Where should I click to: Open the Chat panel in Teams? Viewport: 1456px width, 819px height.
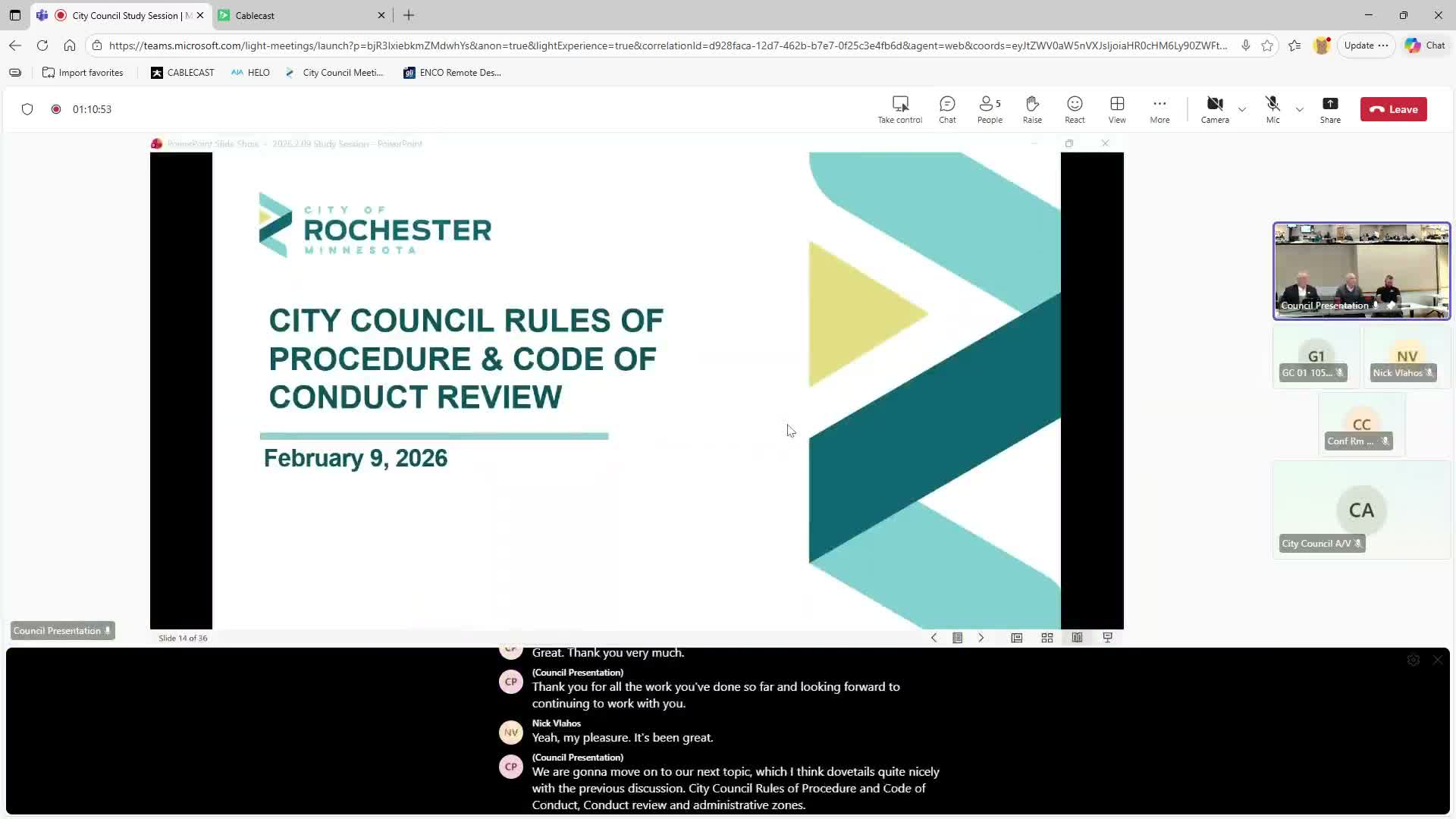947,108
